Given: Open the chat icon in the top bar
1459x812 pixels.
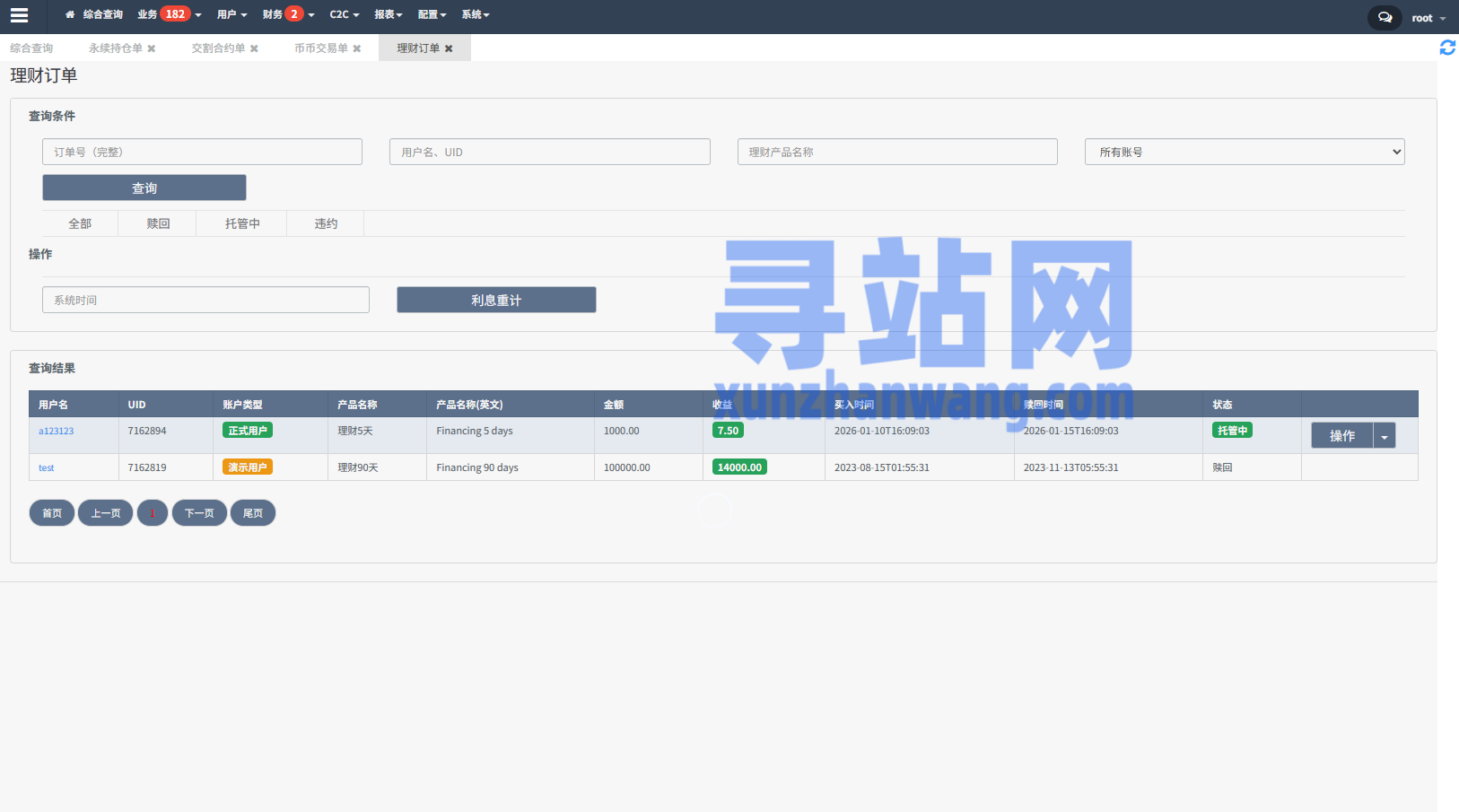Looking at the screenshot, I should (1384, 17).
